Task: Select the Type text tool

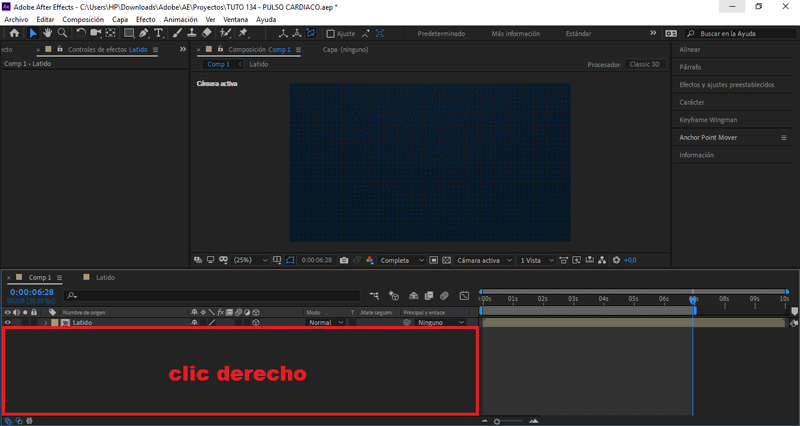Action: [x=159, y=33]
